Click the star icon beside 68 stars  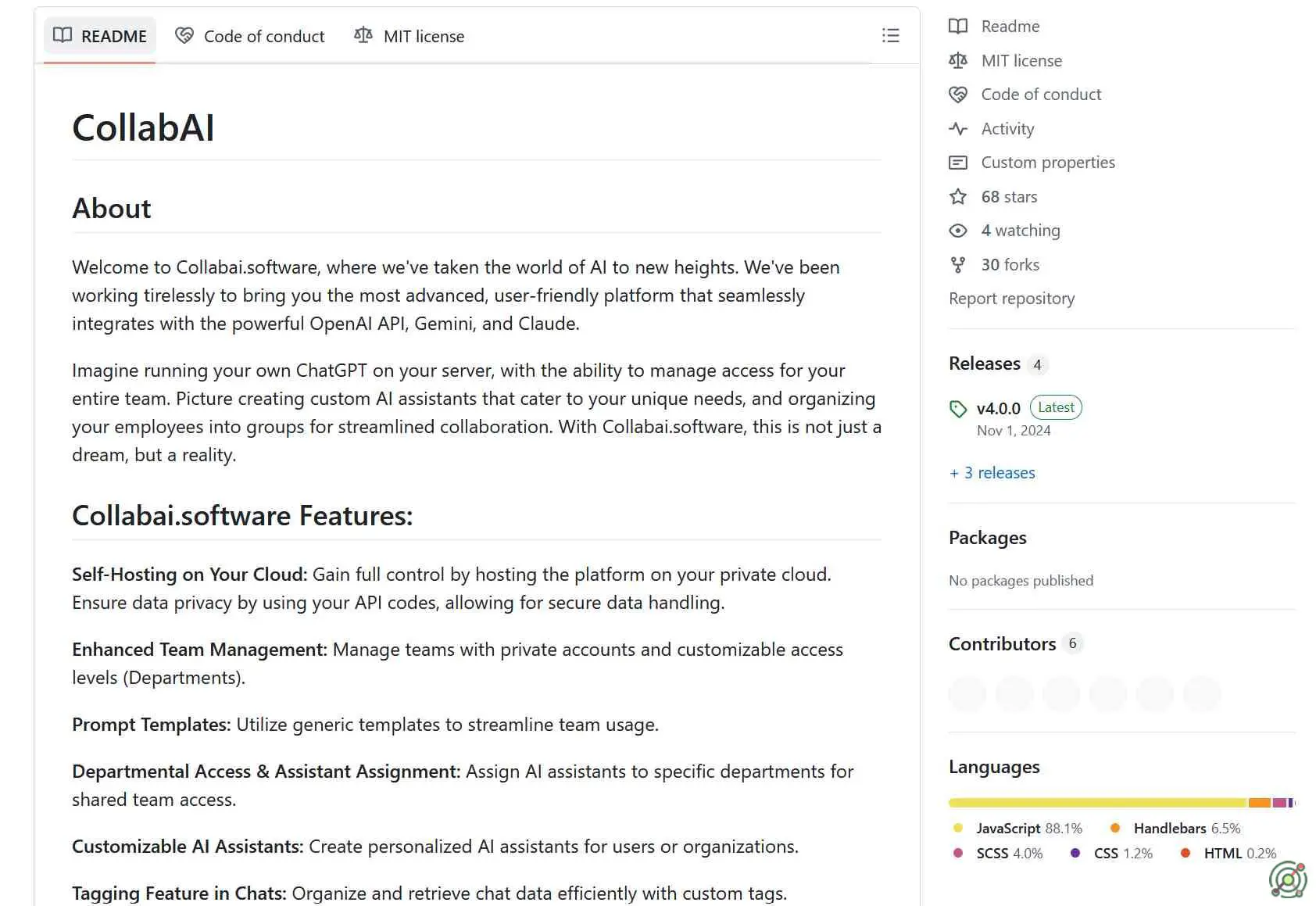pos(958,196)
